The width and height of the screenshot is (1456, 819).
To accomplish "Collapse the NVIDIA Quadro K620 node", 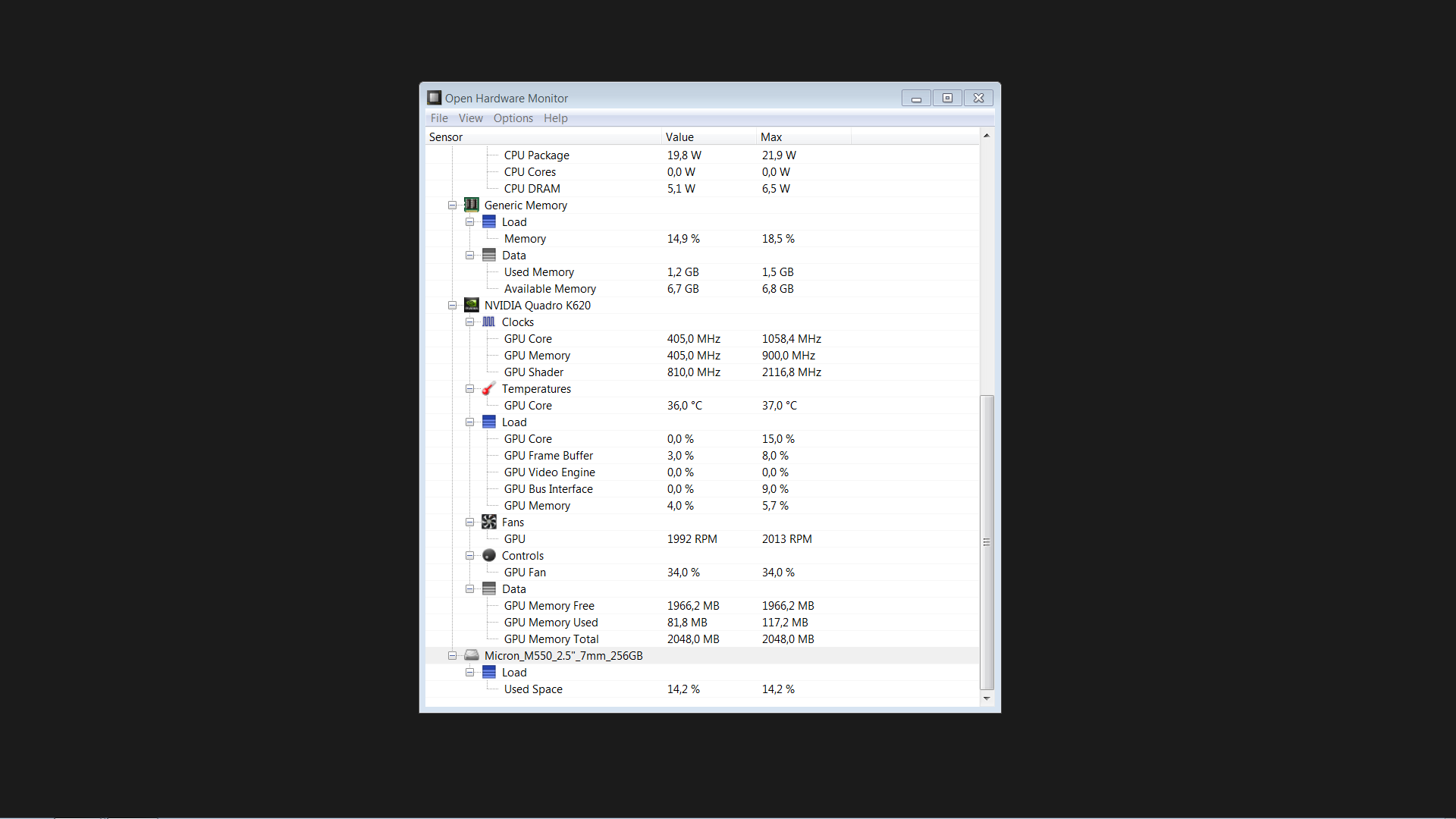I will click(453, 306).
